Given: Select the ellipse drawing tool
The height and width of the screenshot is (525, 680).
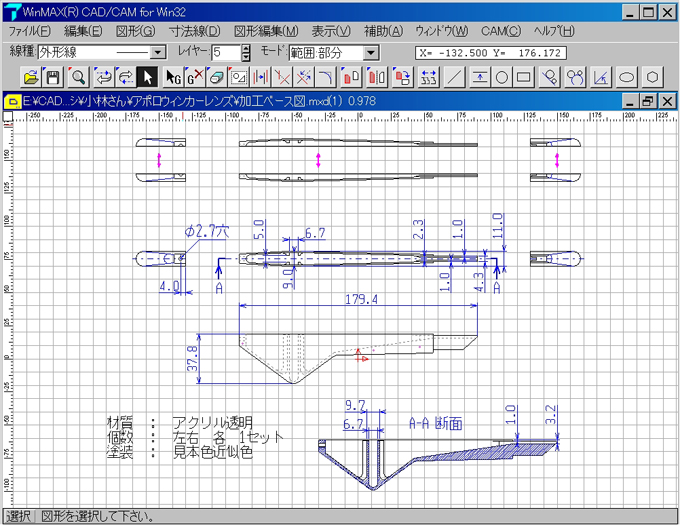Looking at the screenshot, I should coord(627,77).
